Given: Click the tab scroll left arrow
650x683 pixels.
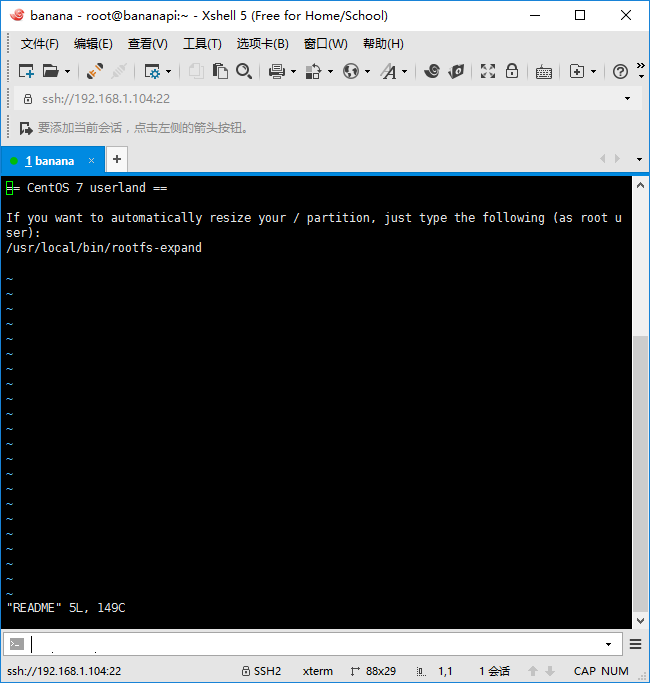Looking at the screenshot, I should pos(603,159).
